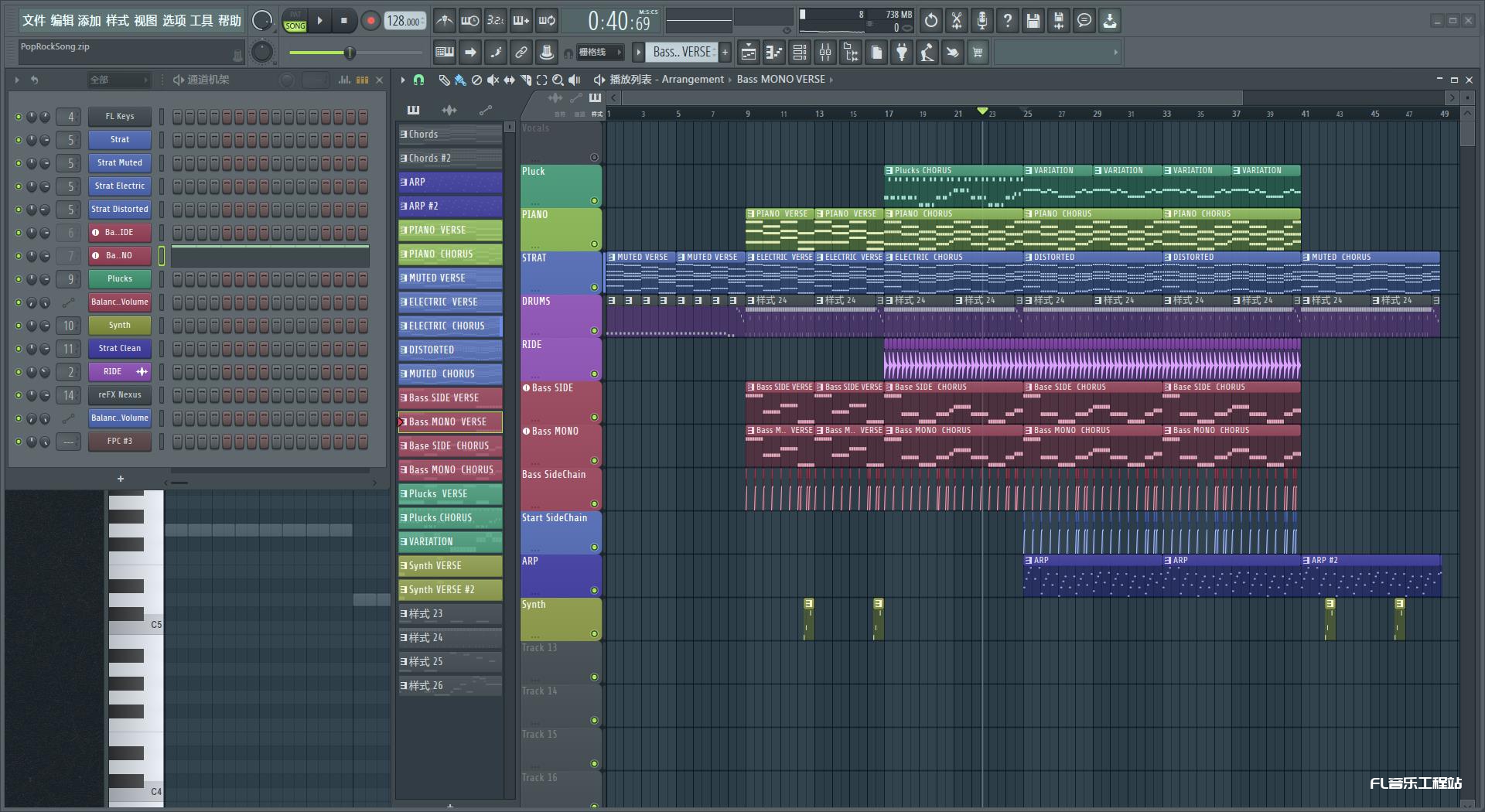Select the playlist mute tool
The height and width of the screenshot is (812, 1485).
[493, 80]
